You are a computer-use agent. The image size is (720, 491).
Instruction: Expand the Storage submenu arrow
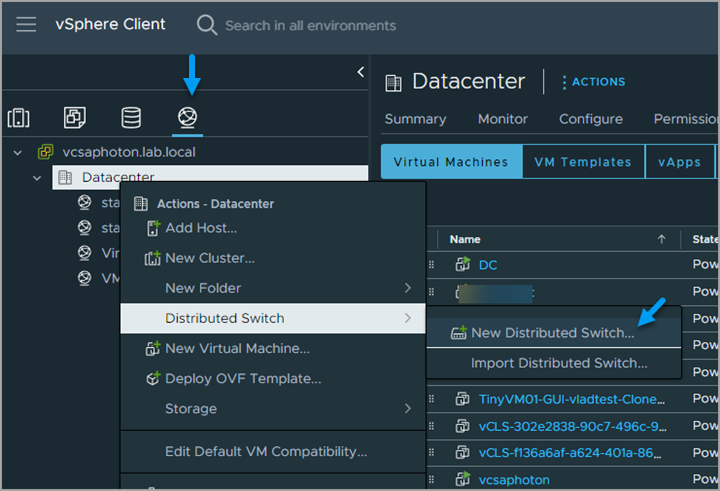408,408
